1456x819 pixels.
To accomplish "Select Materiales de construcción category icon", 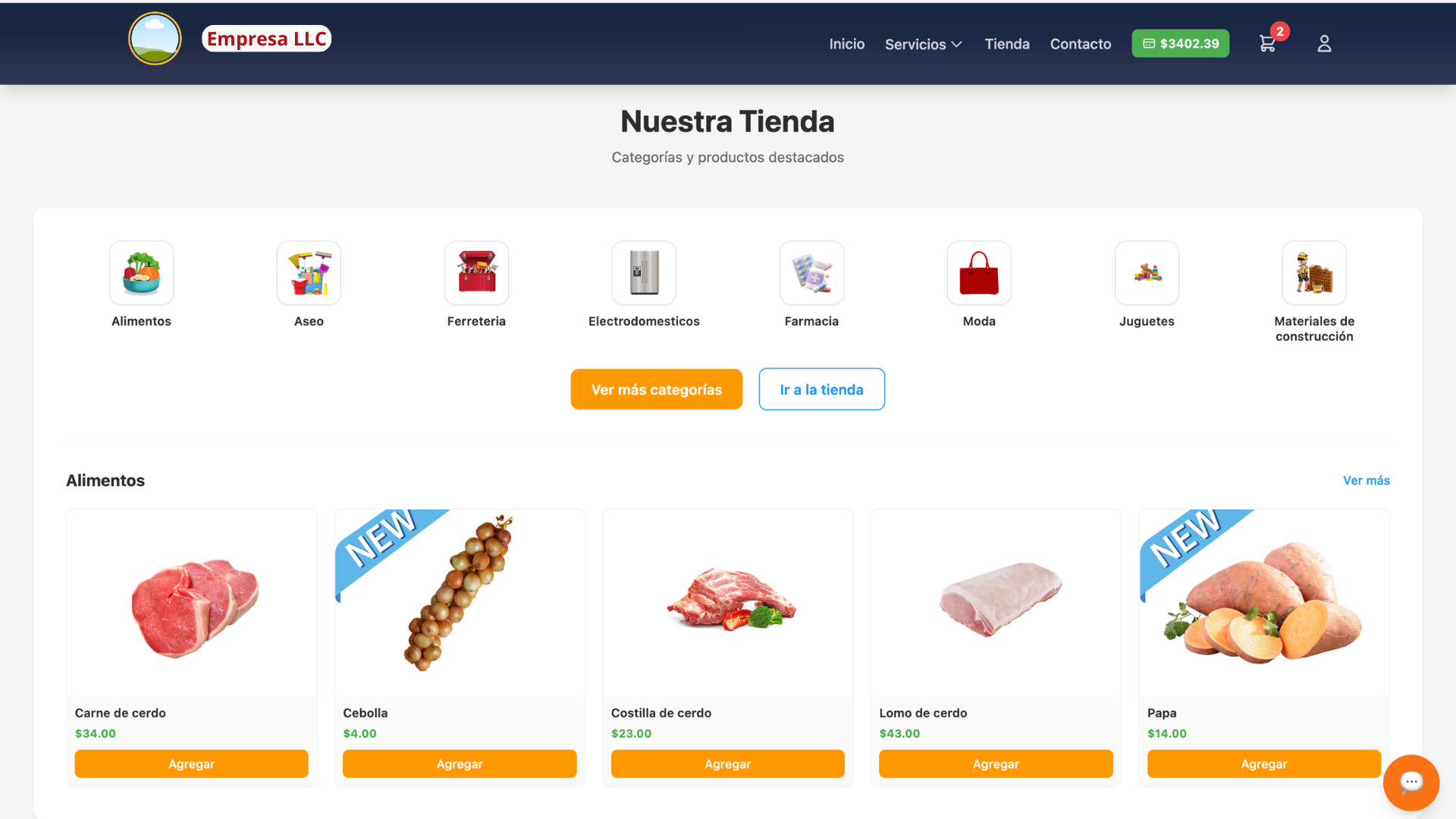I will pyautogui.click(x=1314, y=273).
